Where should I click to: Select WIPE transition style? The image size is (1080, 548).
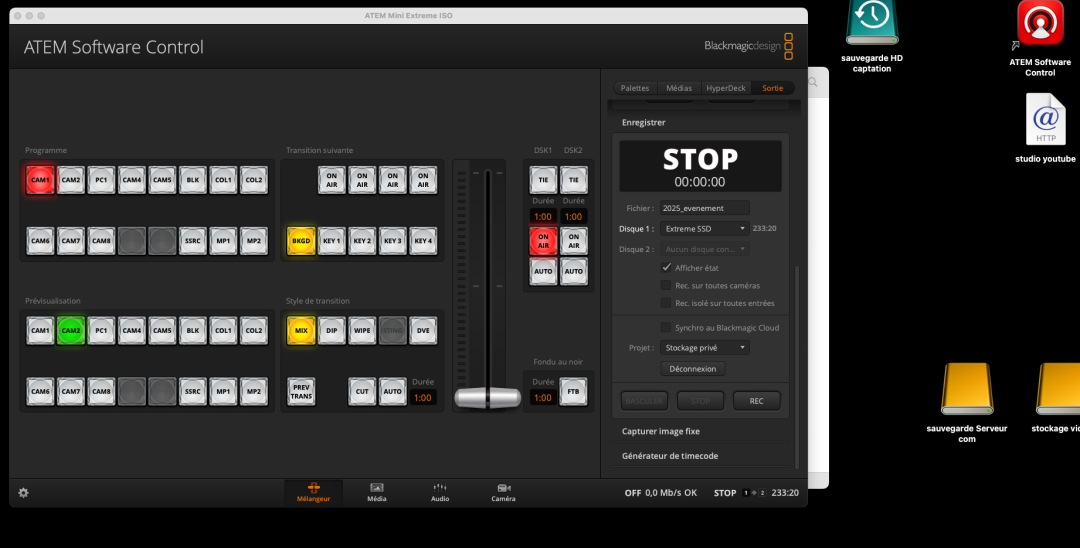[362, 330]
